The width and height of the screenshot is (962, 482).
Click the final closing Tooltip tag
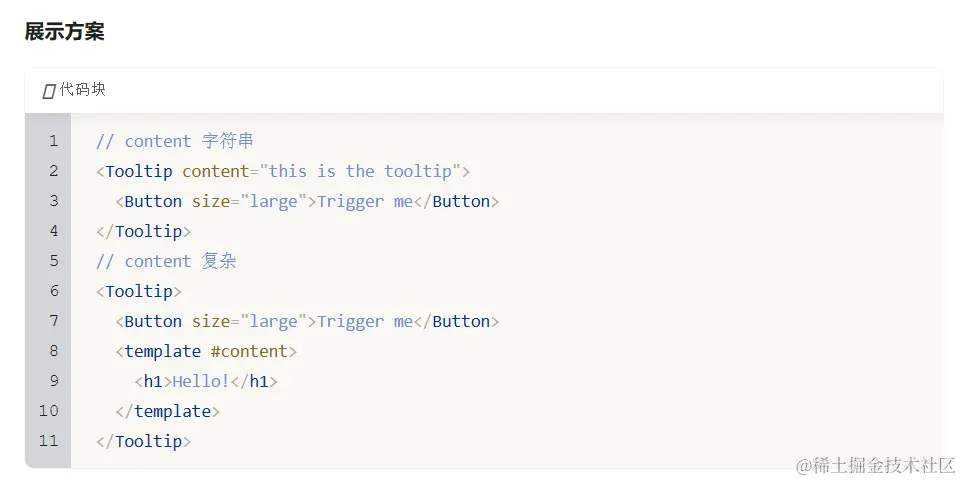click(144, 442)
